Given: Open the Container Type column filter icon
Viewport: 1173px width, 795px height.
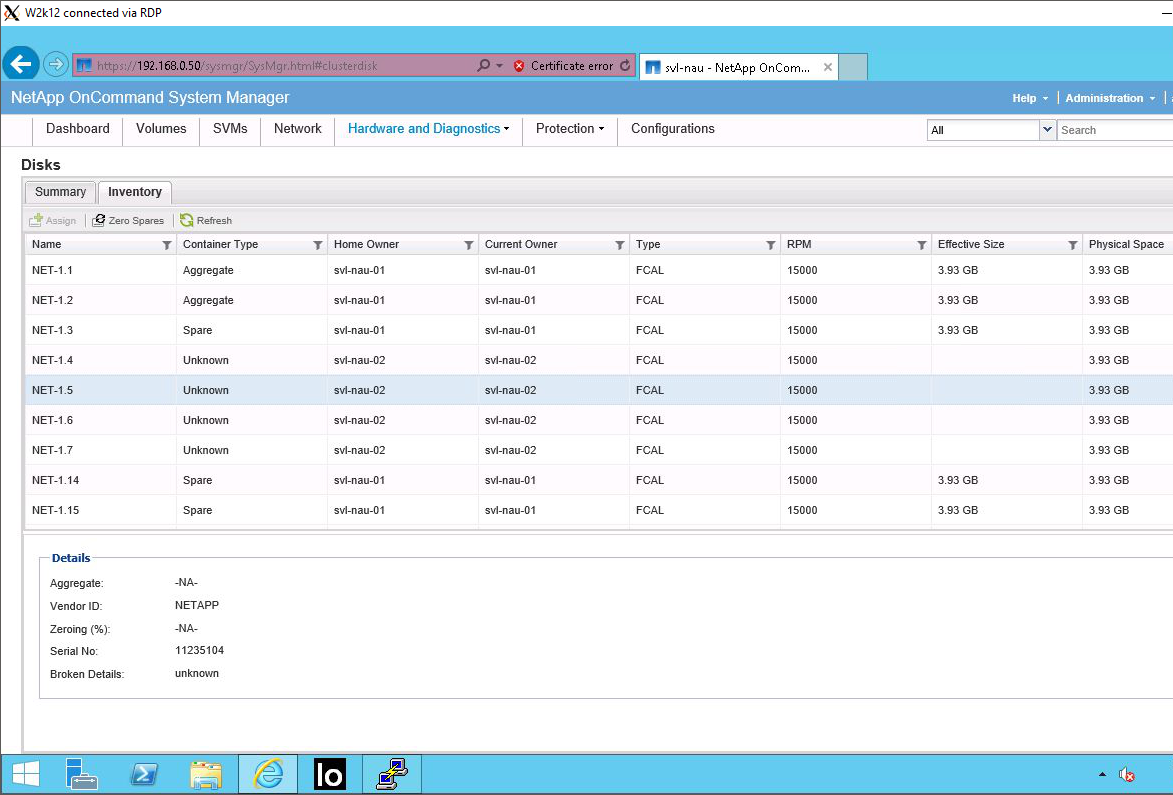Looking at the screenshot, I should [x=318, y=245].
